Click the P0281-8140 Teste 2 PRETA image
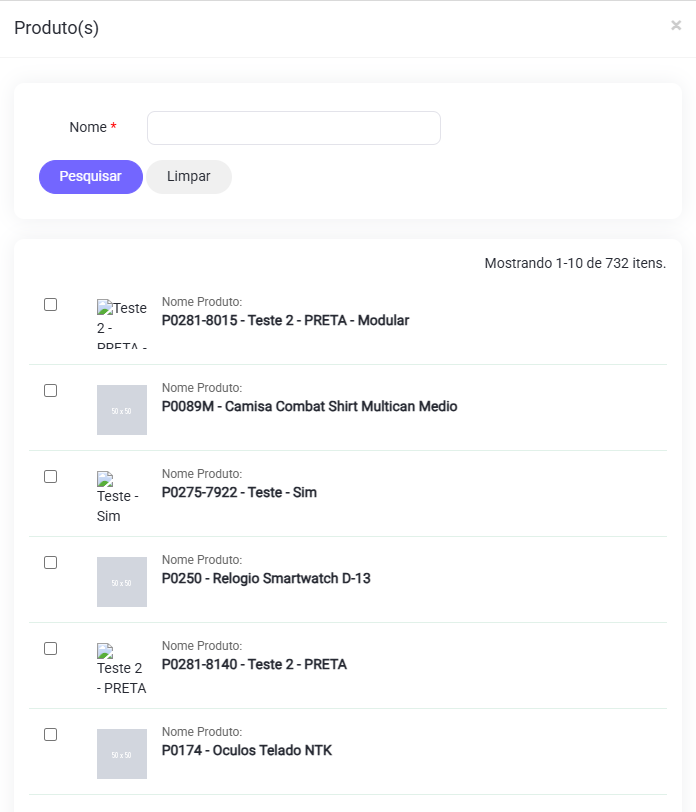This screenshot has width=696, height=812. tap(121, 669)
